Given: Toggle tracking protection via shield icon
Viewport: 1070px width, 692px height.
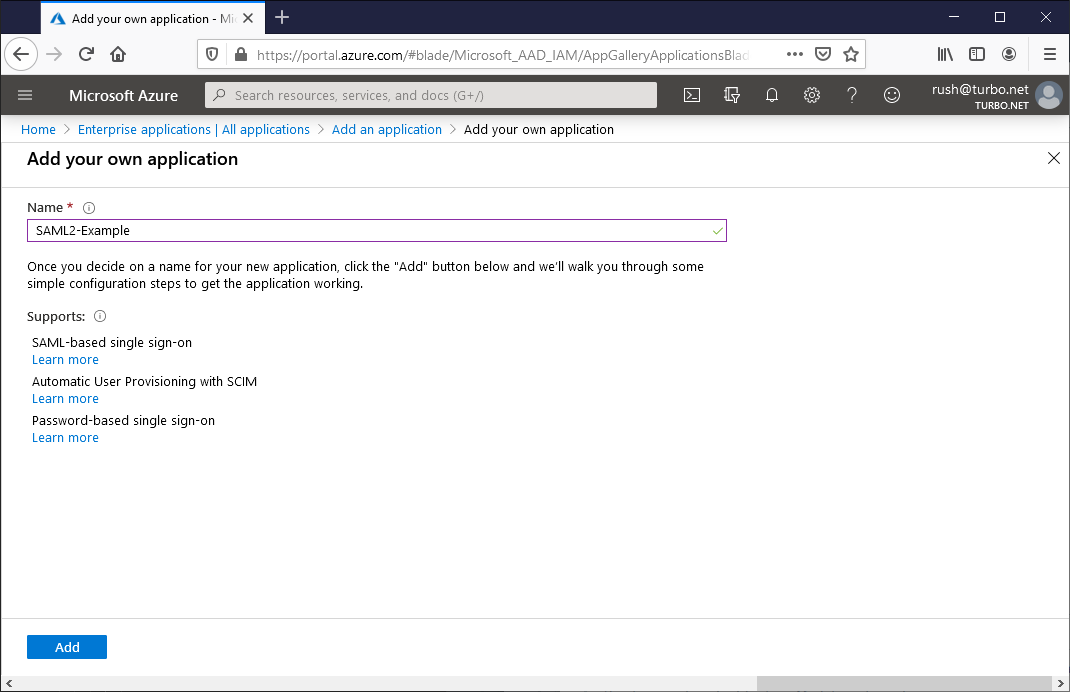Looking at the screenshot, I should pyautogui.click(x=211, y=54).
